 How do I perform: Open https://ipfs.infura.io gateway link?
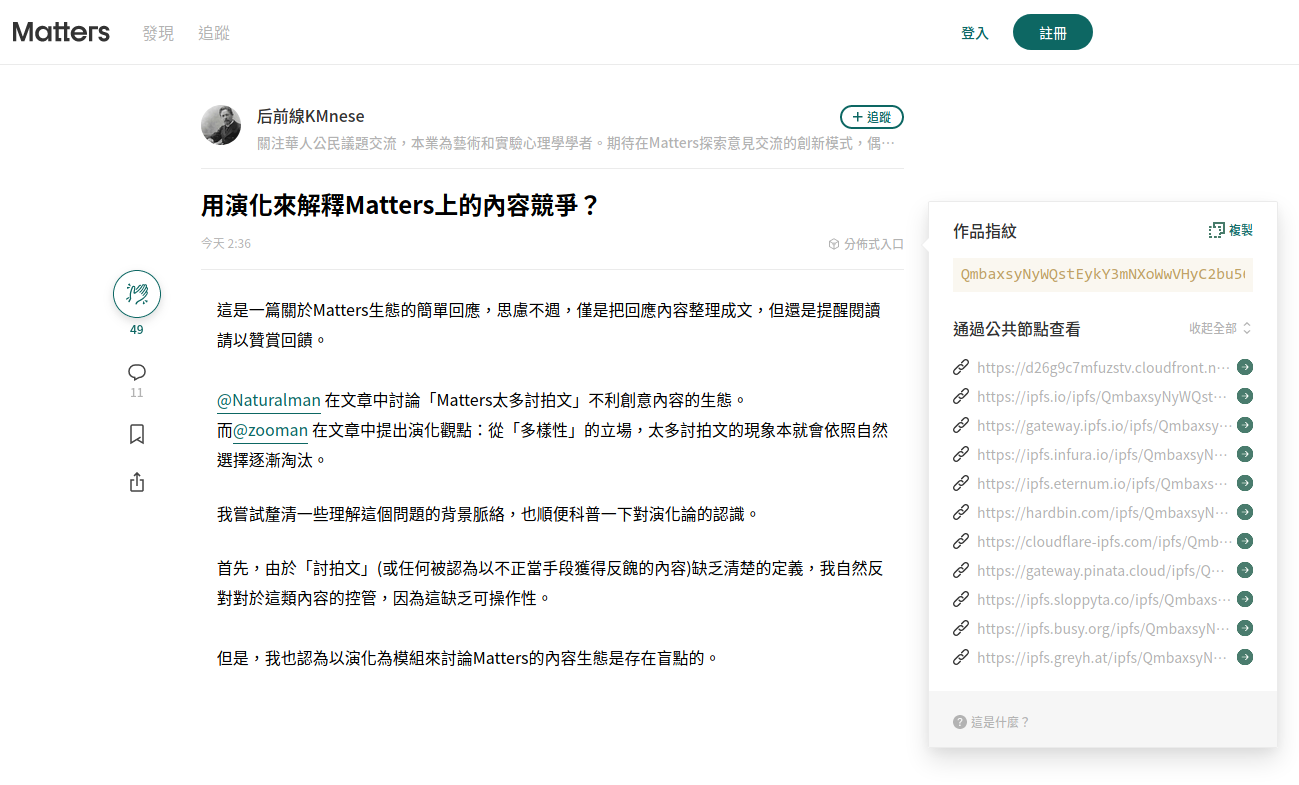(x=1103, y=454)
